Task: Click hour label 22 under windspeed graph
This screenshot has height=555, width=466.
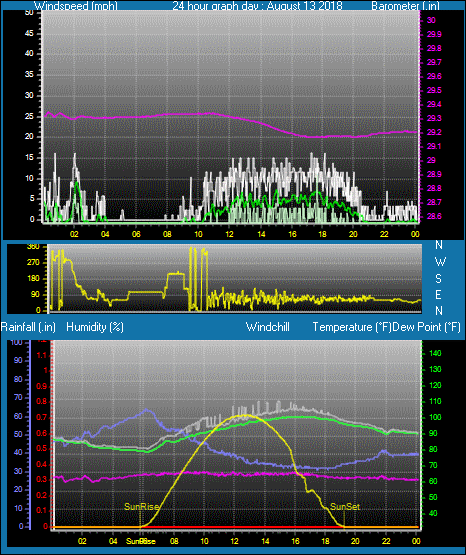Action: (x=384, y=234)
